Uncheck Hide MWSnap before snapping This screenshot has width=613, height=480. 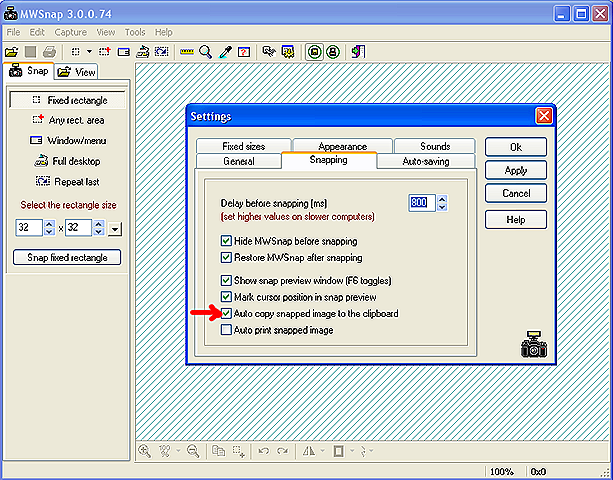(x=226, y=241)
